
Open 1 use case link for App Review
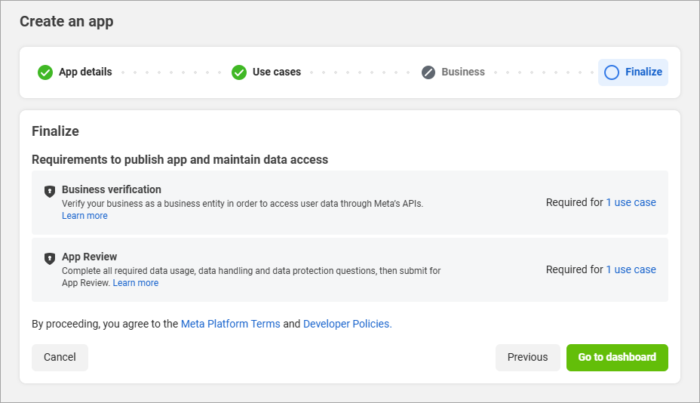[x=631, y=270]
